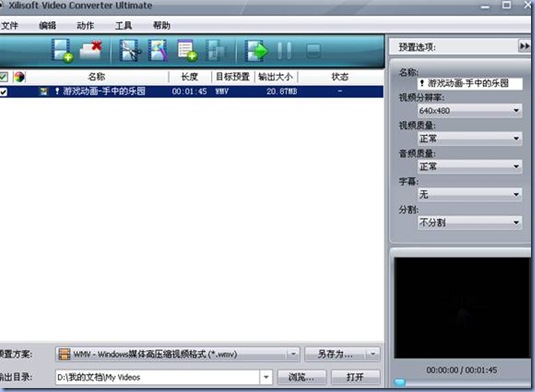The height and width of the screenshot is (392, 535).
Task: Expand the output directory dropdown arrow
Action: coord(266,377)
